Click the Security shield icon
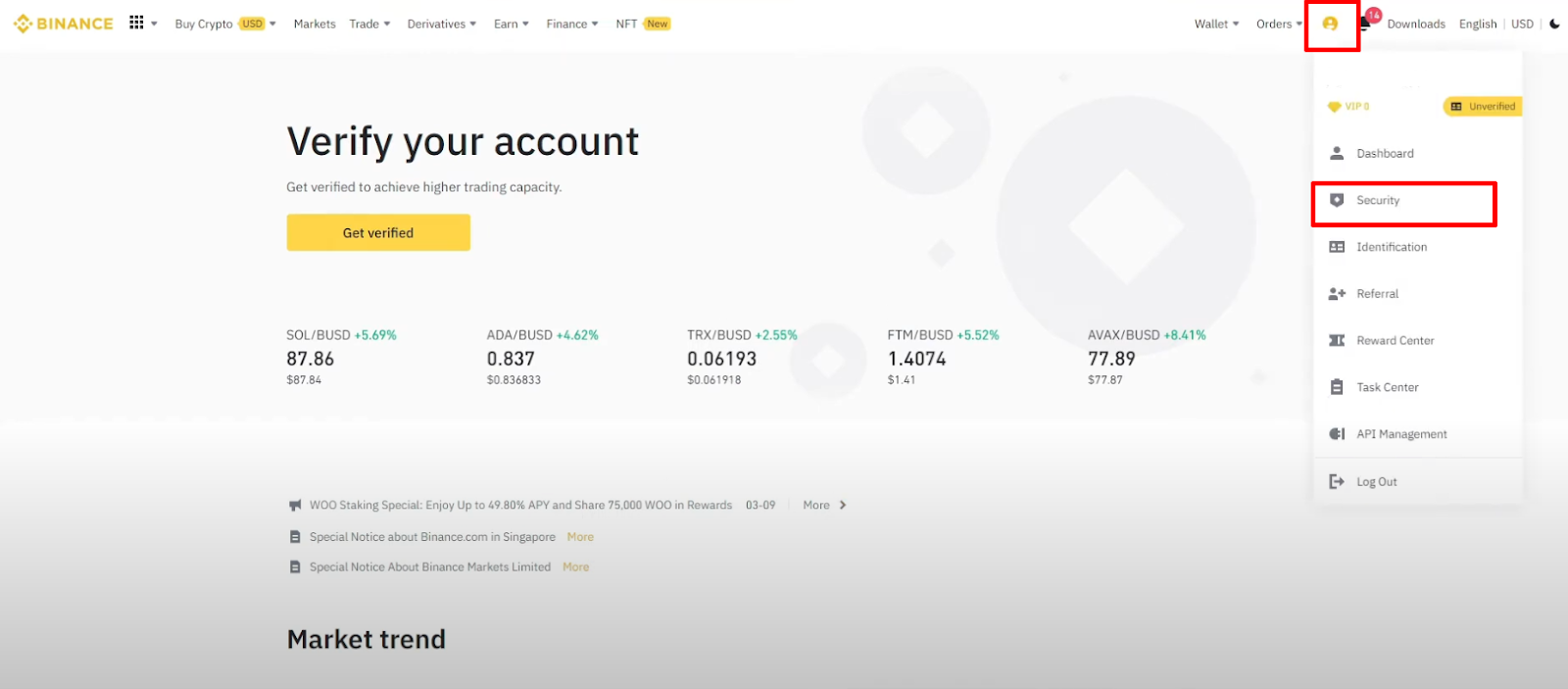 [1337, 200]
